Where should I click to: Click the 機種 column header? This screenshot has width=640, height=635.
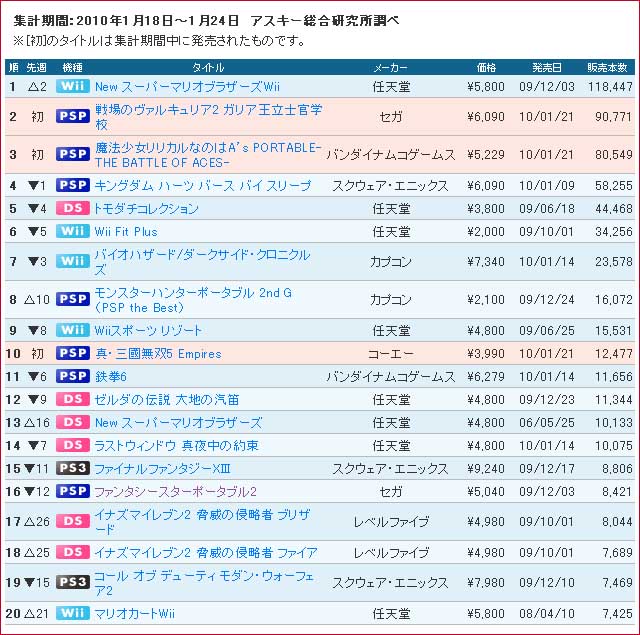(x=73, y=67)
